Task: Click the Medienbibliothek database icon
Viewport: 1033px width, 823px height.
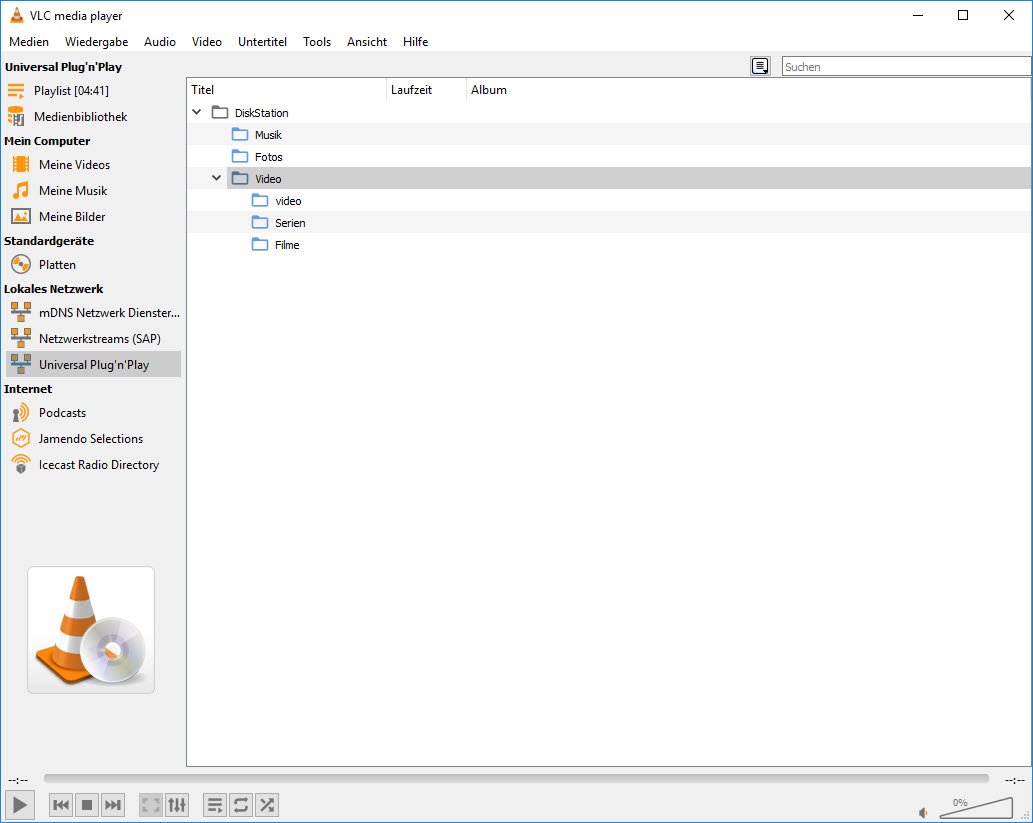Action: (x=16, y=116)
